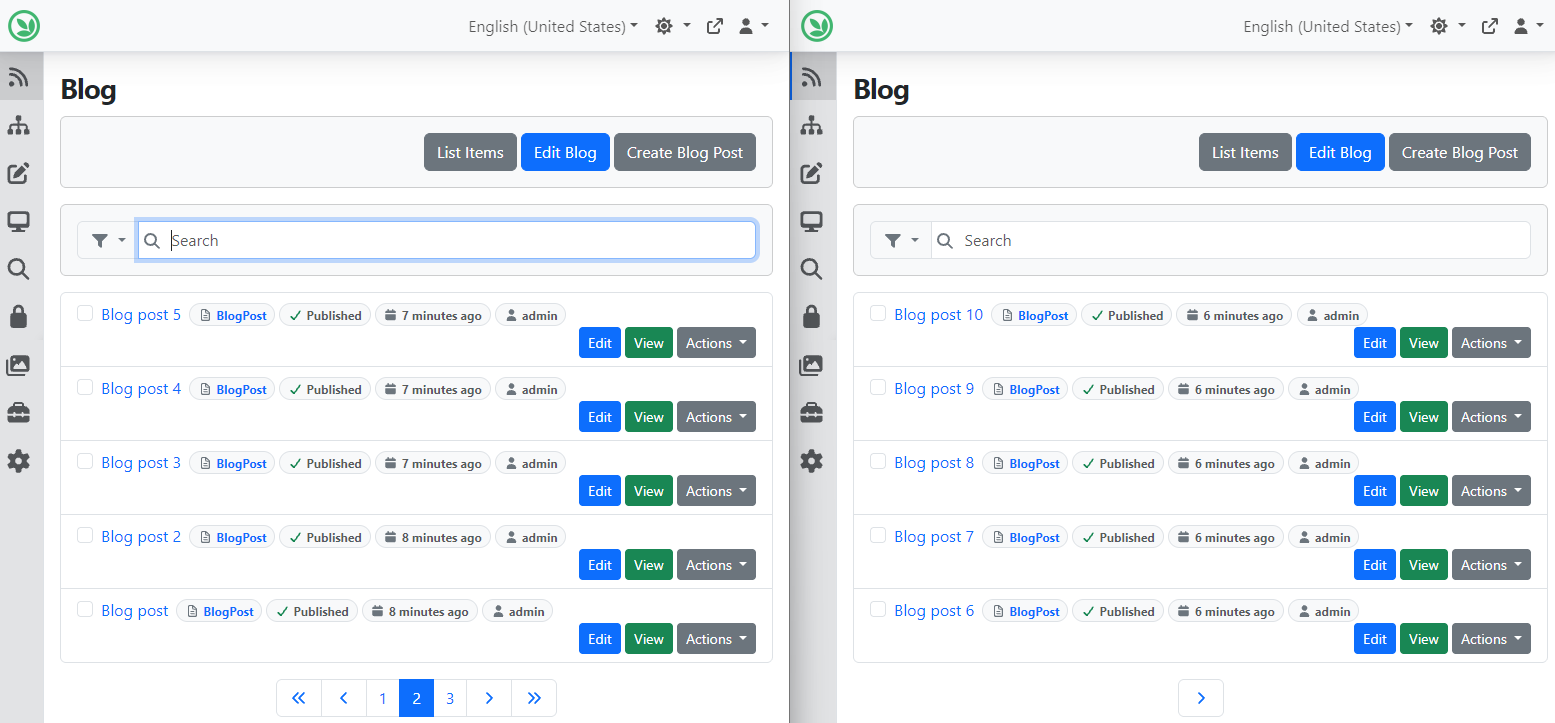1555x723 pixels.
Task: Open the lock security sidebar icon in right window
Action: click(x=812, y=317)
